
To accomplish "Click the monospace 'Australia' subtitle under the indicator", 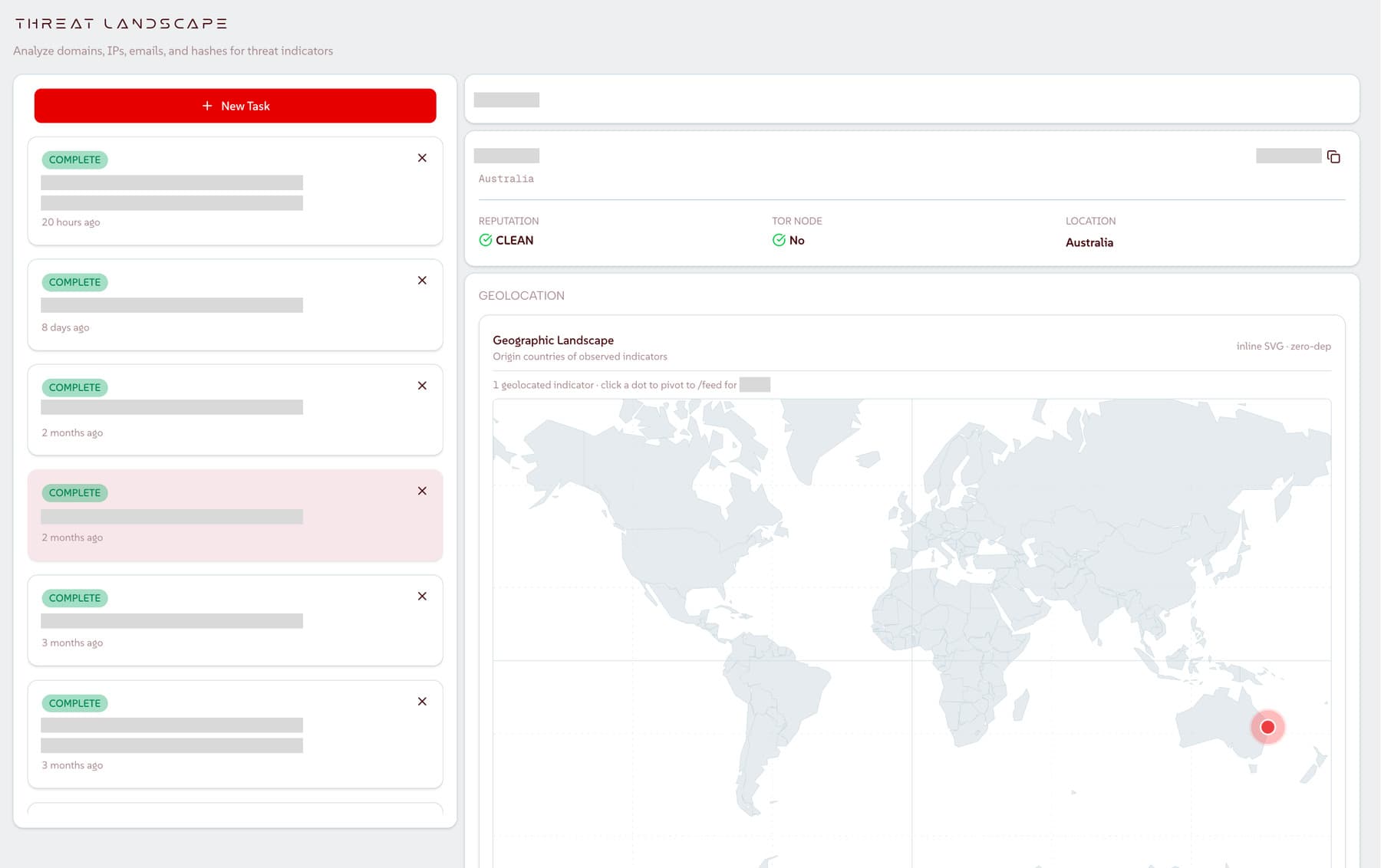I will 506,179.
